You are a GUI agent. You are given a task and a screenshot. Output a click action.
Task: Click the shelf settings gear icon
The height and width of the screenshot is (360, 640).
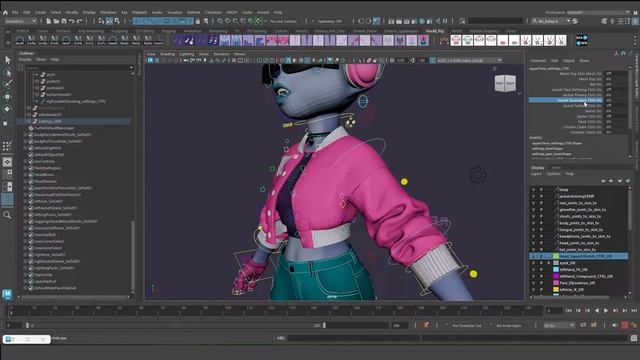click(8, 42)
